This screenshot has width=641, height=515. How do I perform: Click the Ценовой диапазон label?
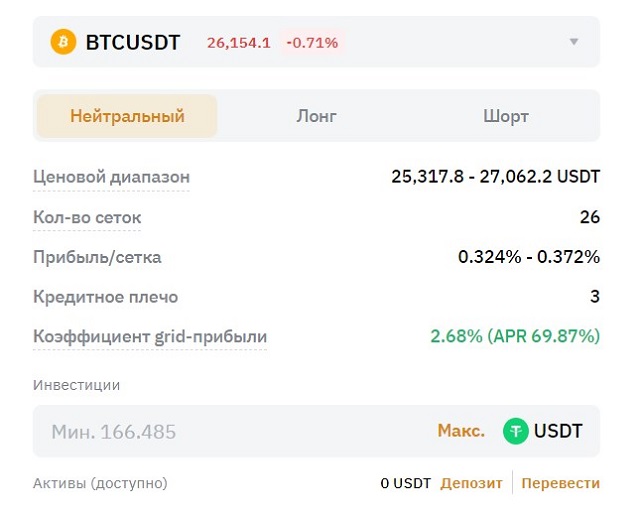pyautogui.click(x=111, y=177)
